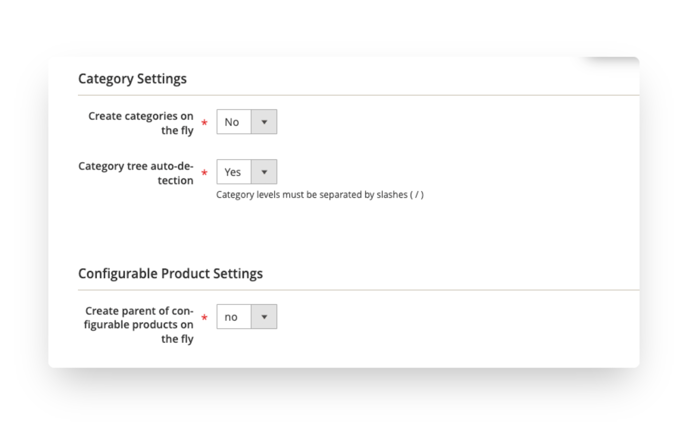Click the 'Category tree auto-detection' label

coord(136,173)
